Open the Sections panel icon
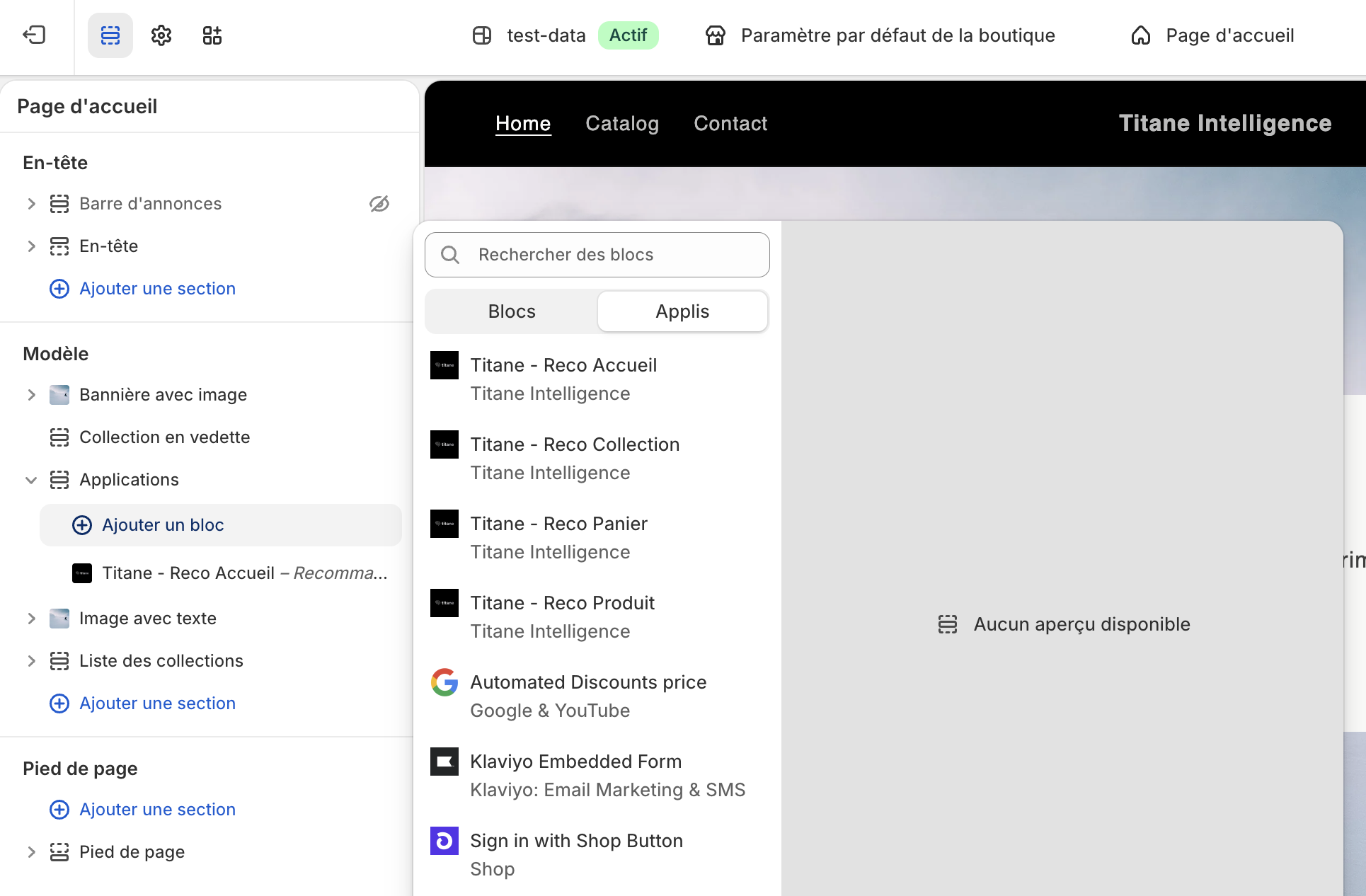Image resolution: width=1366 pixels, height=896 pixels. [x=110, y=35]
